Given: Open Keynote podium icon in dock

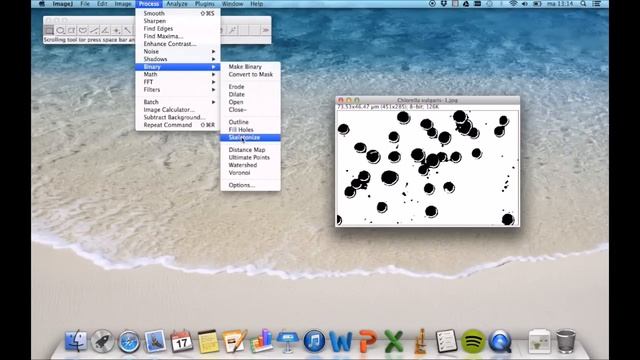Looking at the screenshot, I should click(x=288, y=341).
